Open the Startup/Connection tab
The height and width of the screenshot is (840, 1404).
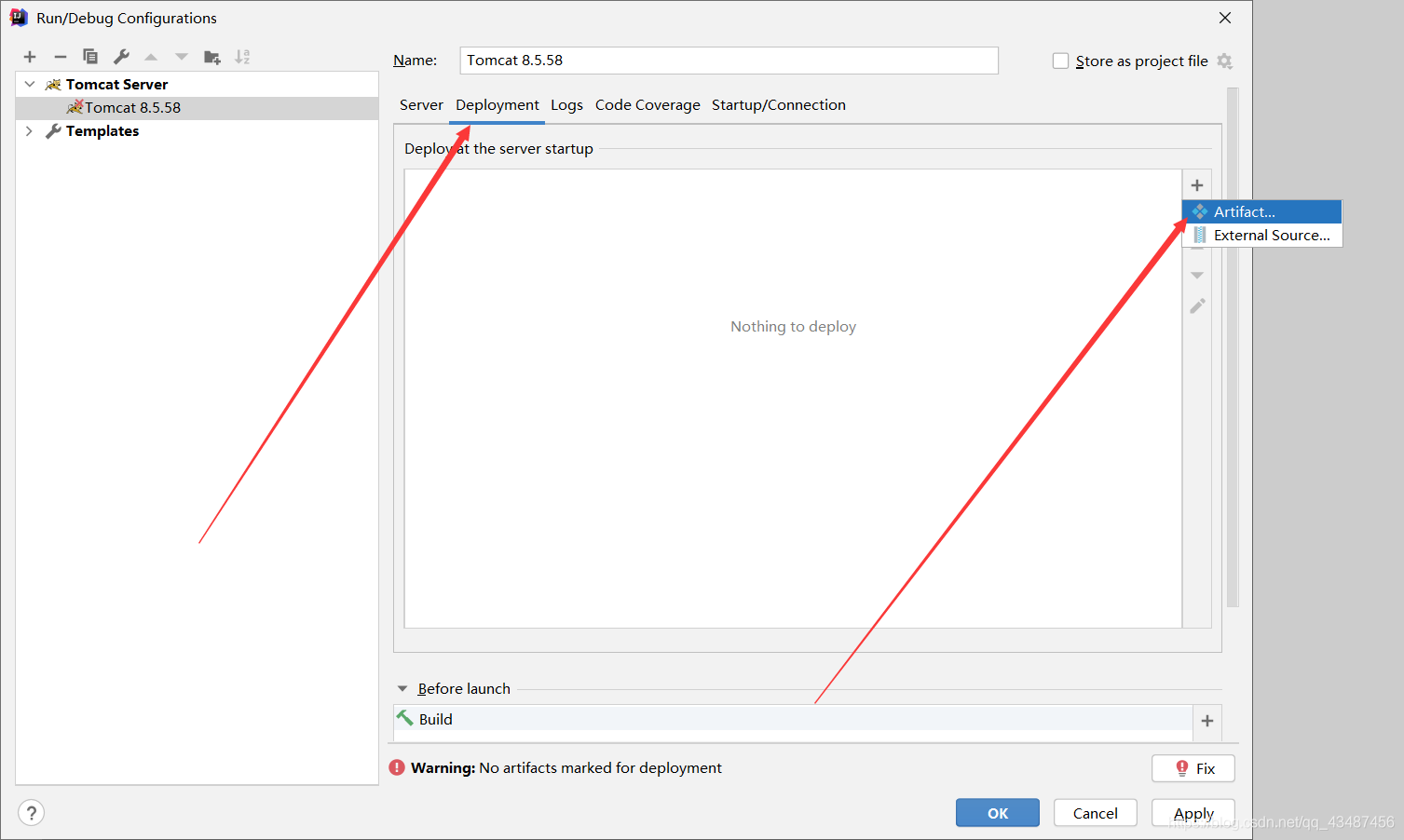[779, 105]
